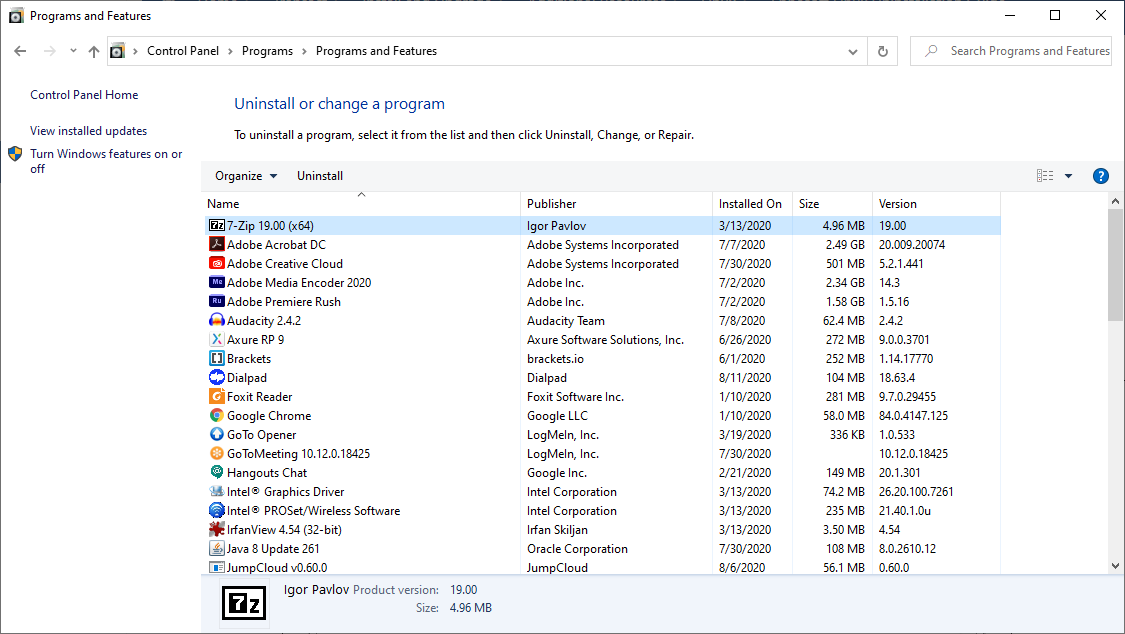The image size is (1125, 634).
Task: Expand the view options dropdown arrow
Action: click(1068, 176)
